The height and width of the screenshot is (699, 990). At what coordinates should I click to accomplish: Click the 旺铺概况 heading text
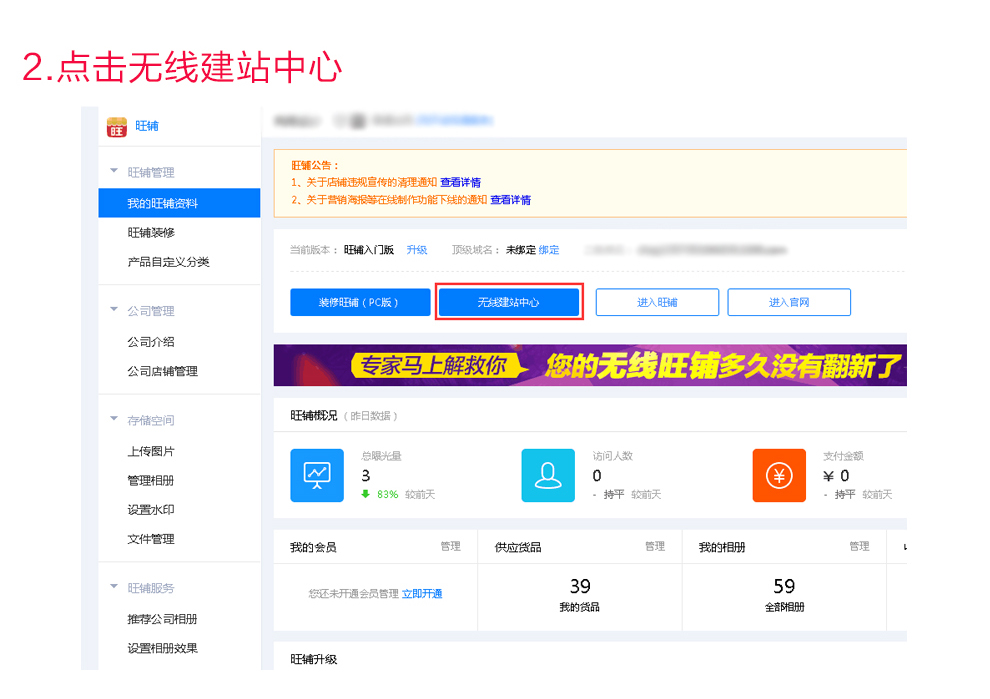pyautogui.click(x=314, y=415)
